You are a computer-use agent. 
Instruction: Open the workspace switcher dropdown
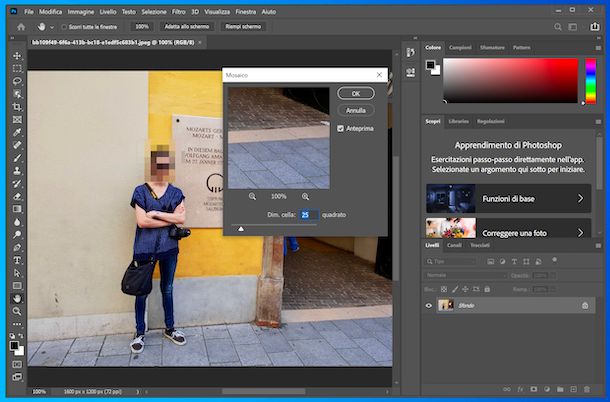573,27
